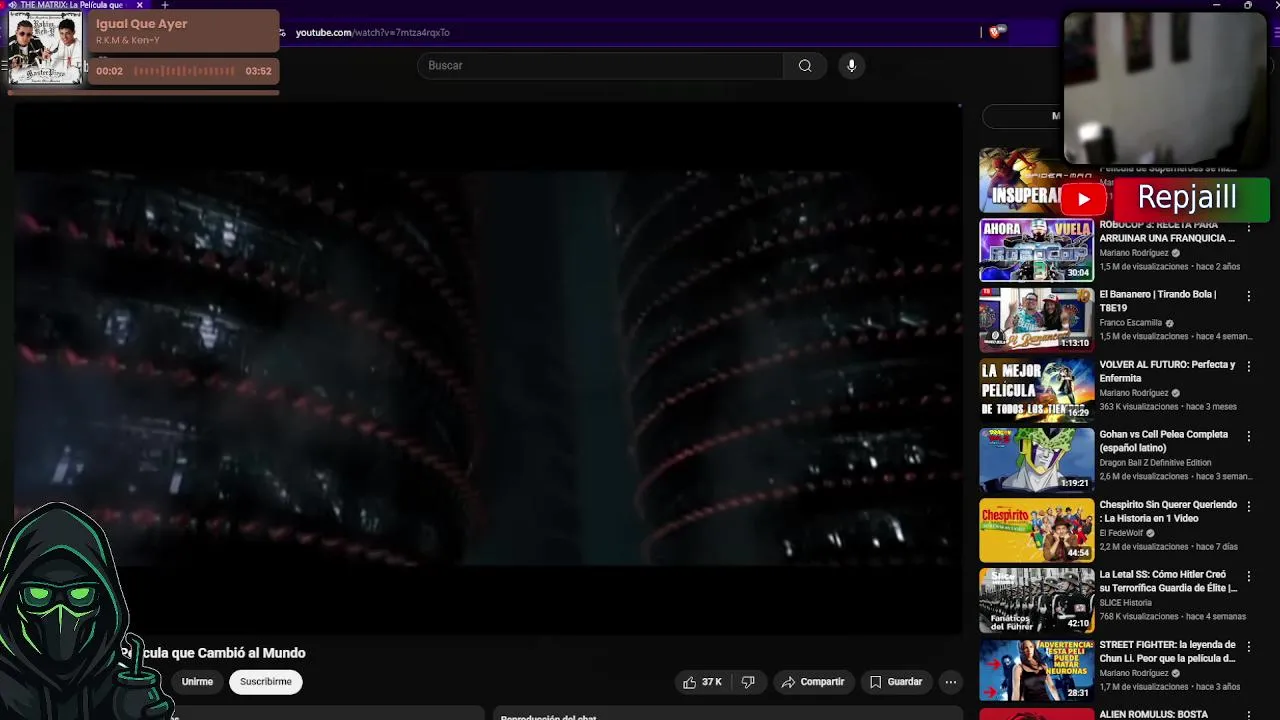Open title VOLVER AL FUTURO: Perfecta y Enfermita

(1167, 371)
